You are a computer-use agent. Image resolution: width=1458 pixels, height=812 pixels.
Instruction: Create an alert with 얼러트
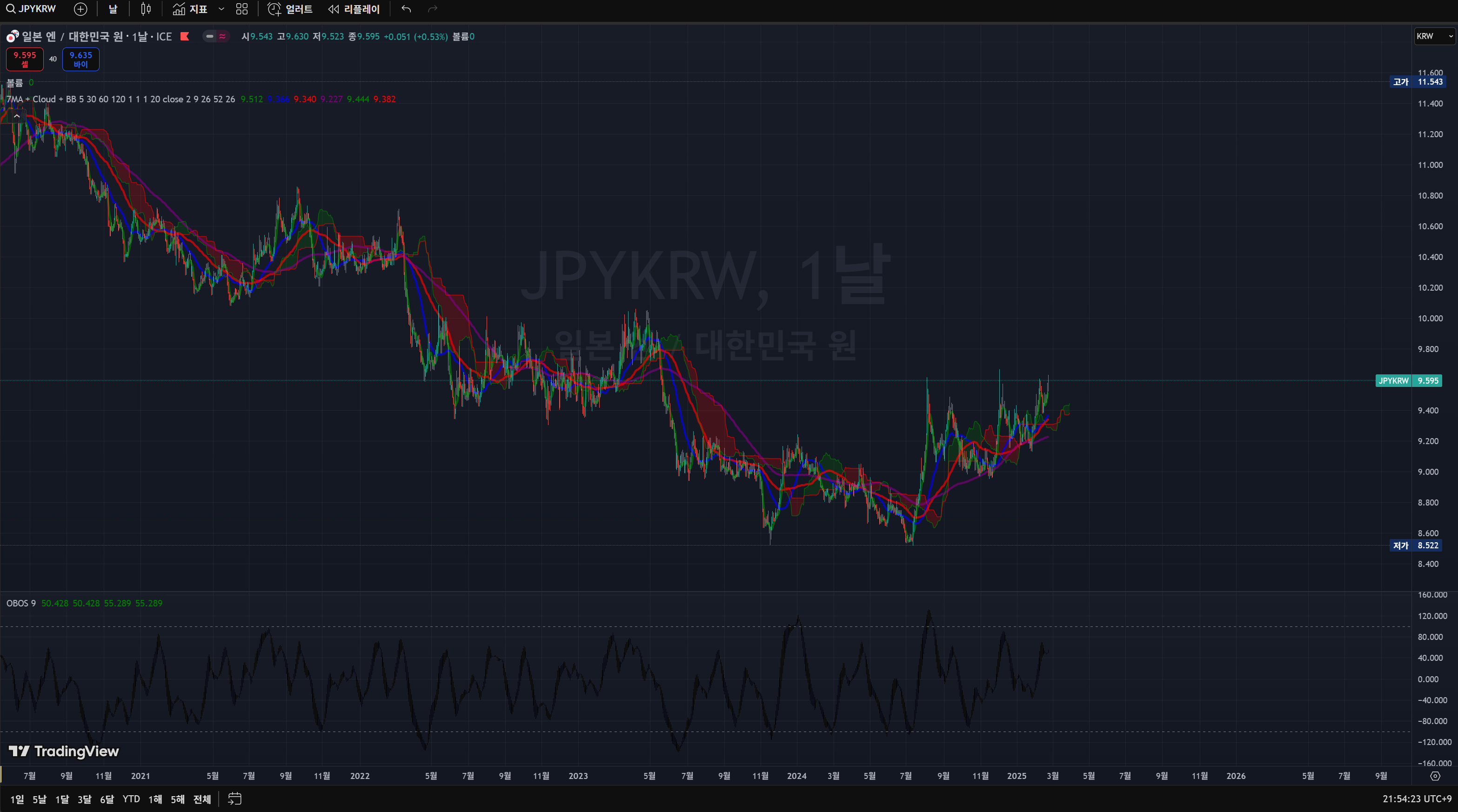(290, 9)
